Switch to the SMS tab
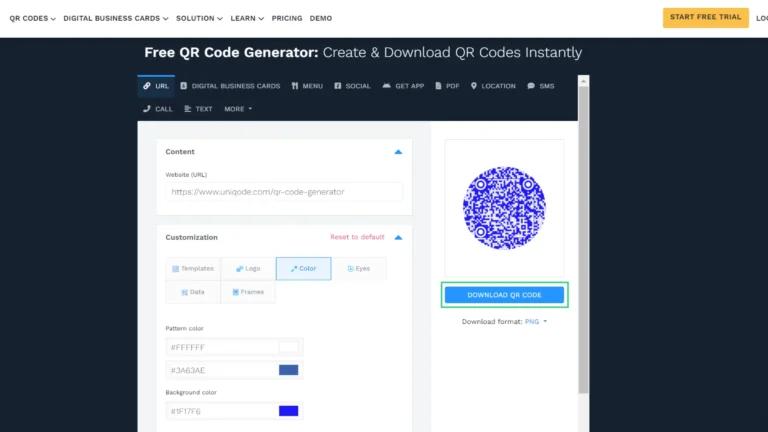Image resolution: width=768 pixels, height=432 pixels. point(541,86)
